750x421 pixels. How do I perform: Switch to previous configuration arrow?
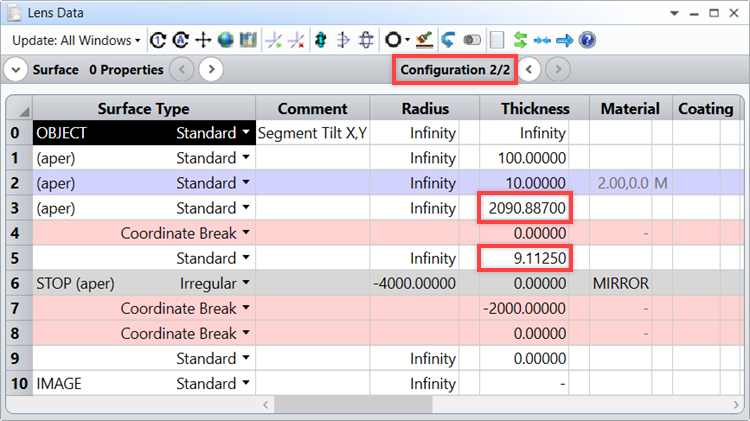click(x=529, y=70)
